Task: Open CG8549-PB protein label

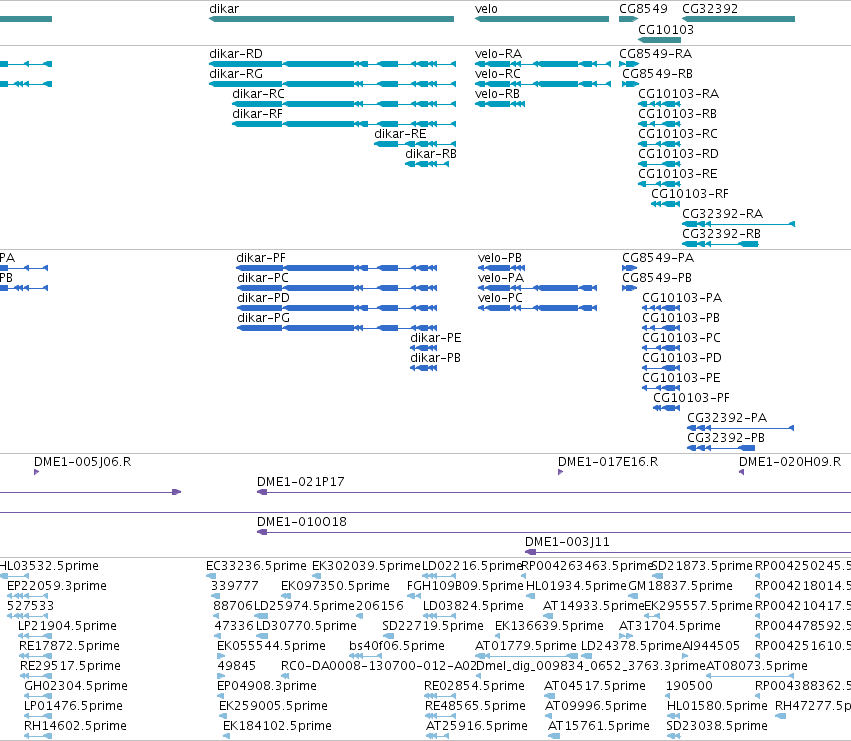Action: tap(657, 278)
